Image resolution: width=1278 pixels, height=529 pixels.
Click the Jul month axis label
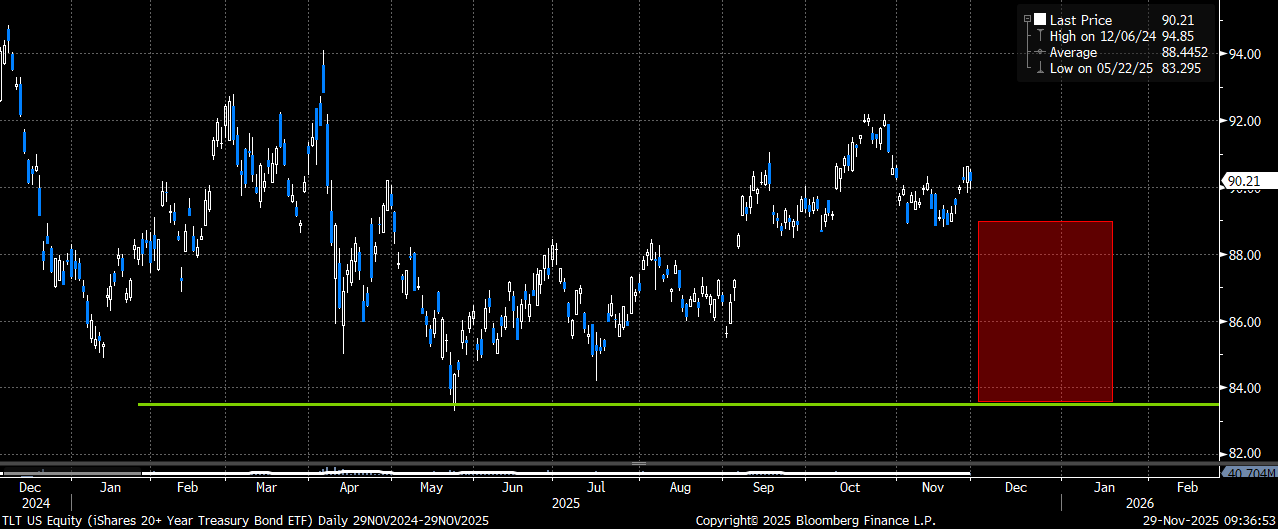tap(595, 488)
